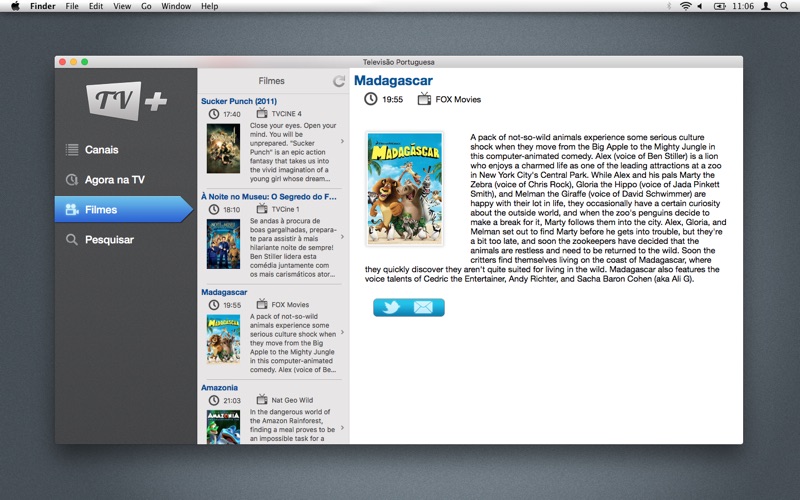
Task: Click the 11:06 clock in menu bar
Action: tap(743, 6)
